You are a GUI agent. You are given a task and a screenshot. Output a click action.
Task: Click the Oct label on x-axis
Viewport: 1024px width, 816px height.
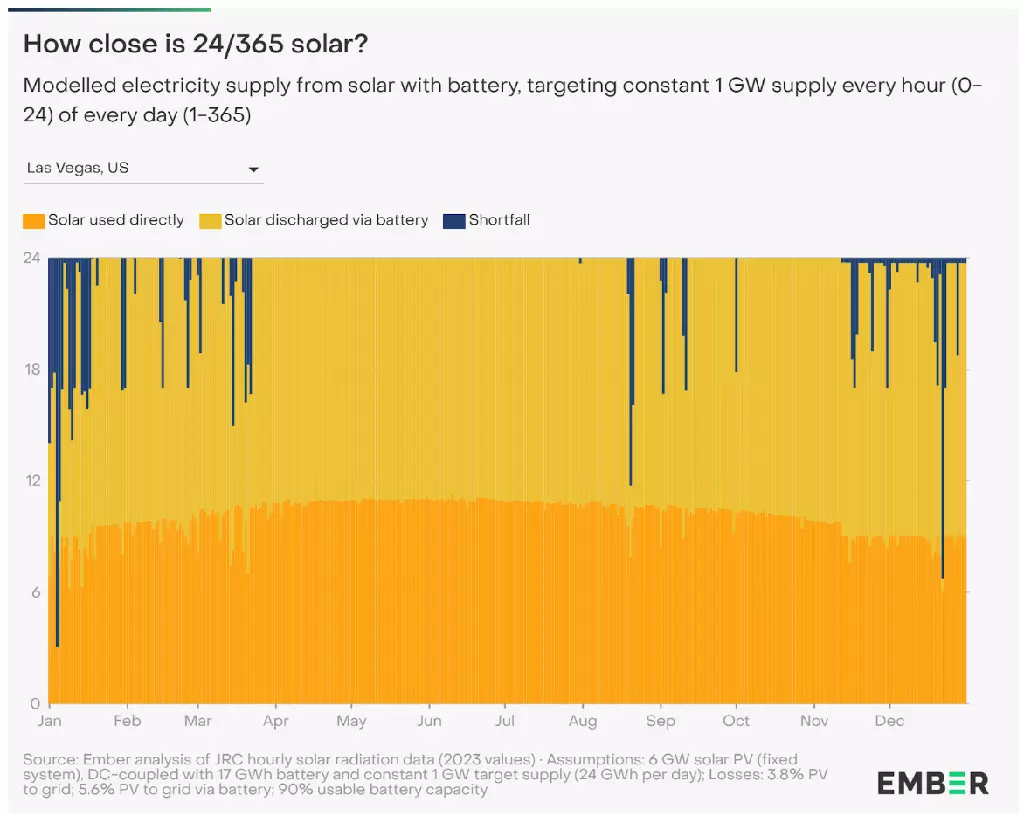[x=736, y=721]
